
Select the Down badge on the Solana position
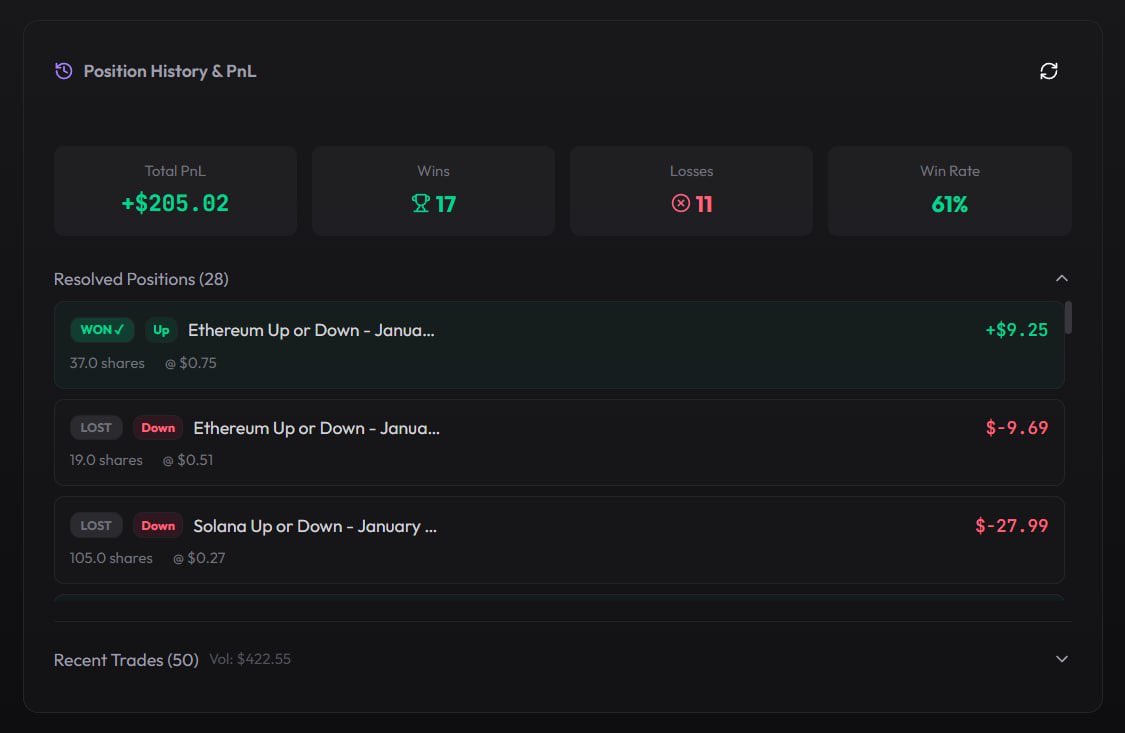(157, 525)
